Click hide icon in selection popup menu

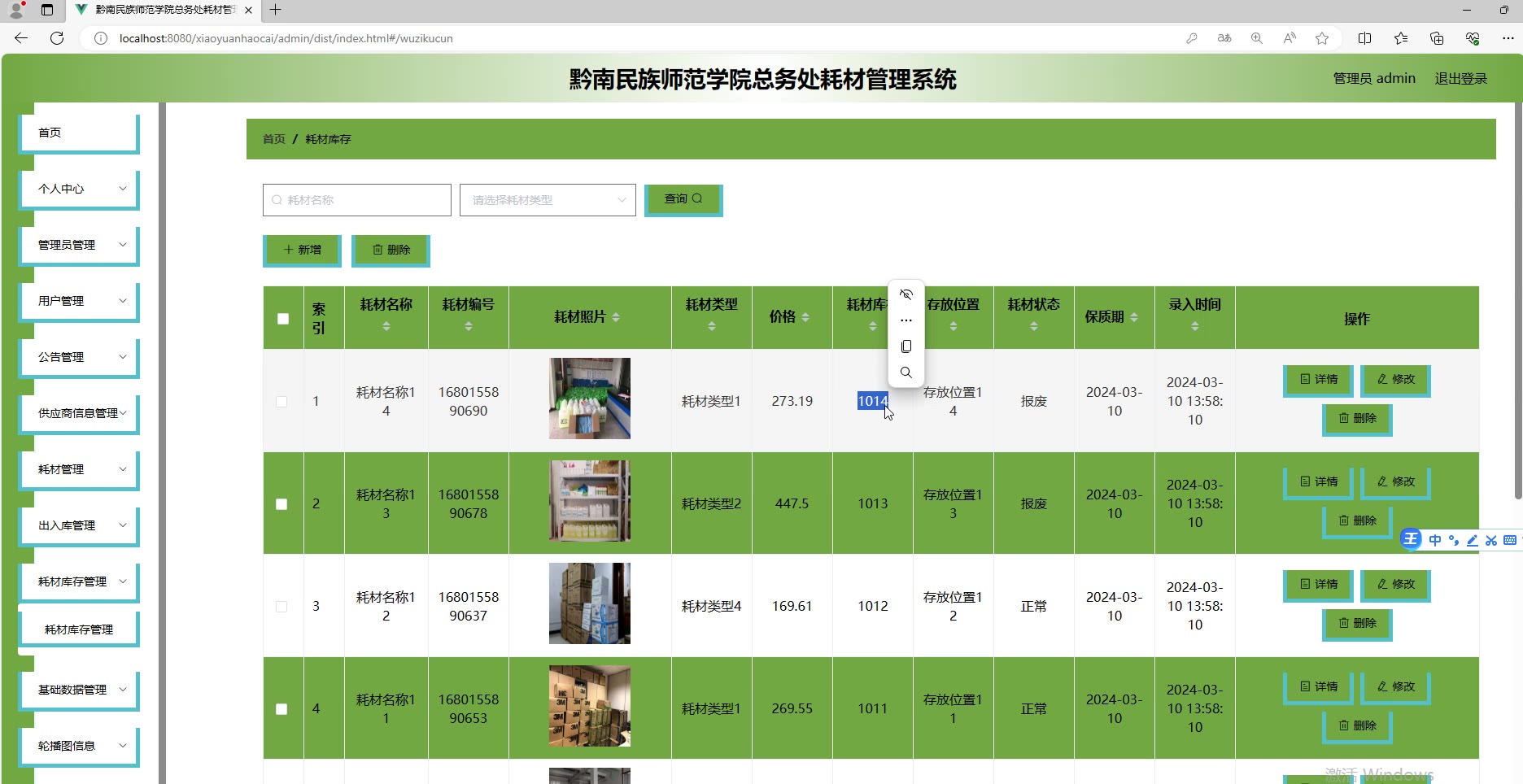tap(906, 294)
